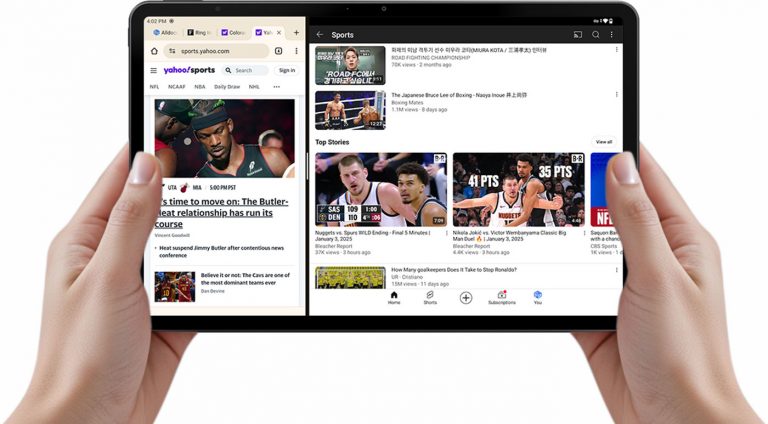Screen dimensions: 768x424
Task: Tap the YouTube cast icon
Action: click(x=578, y=35)
